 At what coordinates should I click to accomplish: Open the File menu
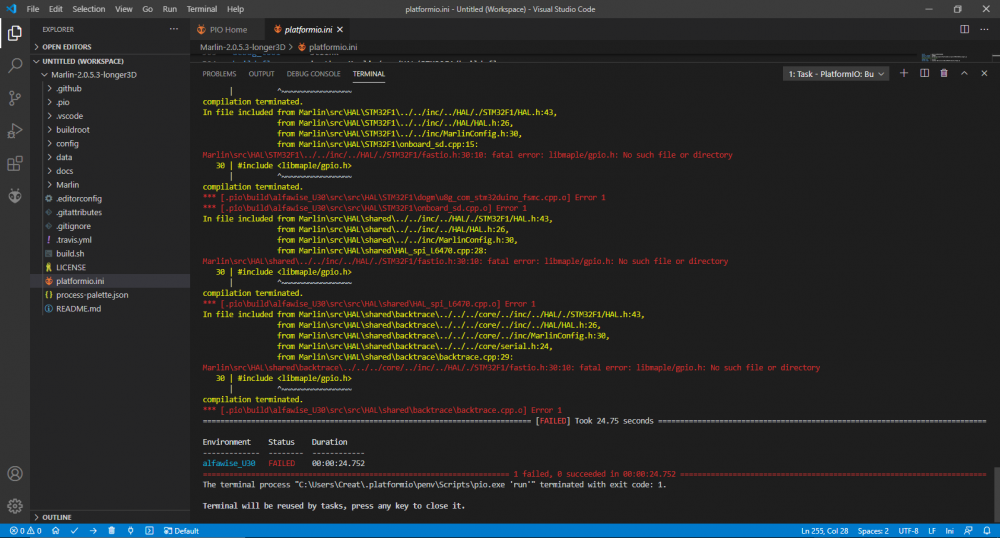33,9
